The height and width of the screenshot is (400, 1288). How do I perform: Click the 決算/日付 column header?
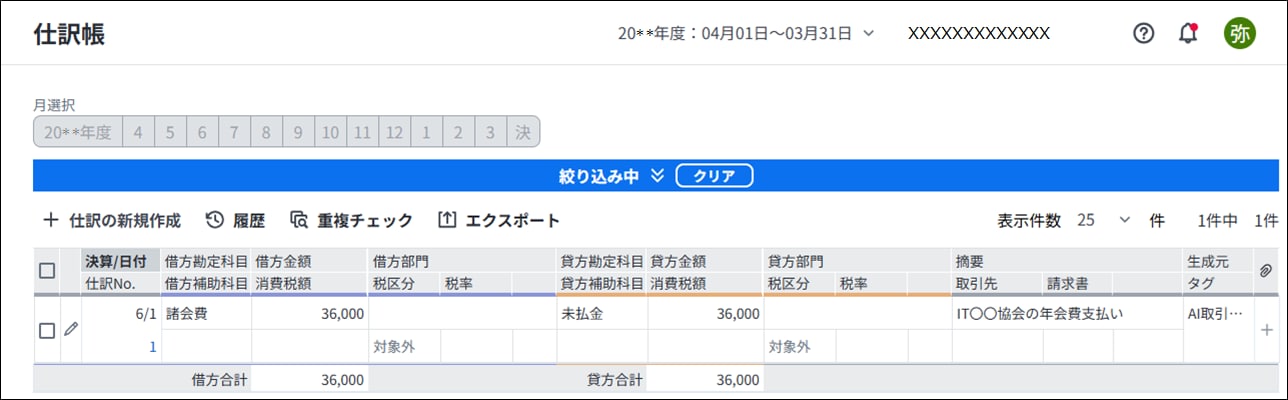116,261
